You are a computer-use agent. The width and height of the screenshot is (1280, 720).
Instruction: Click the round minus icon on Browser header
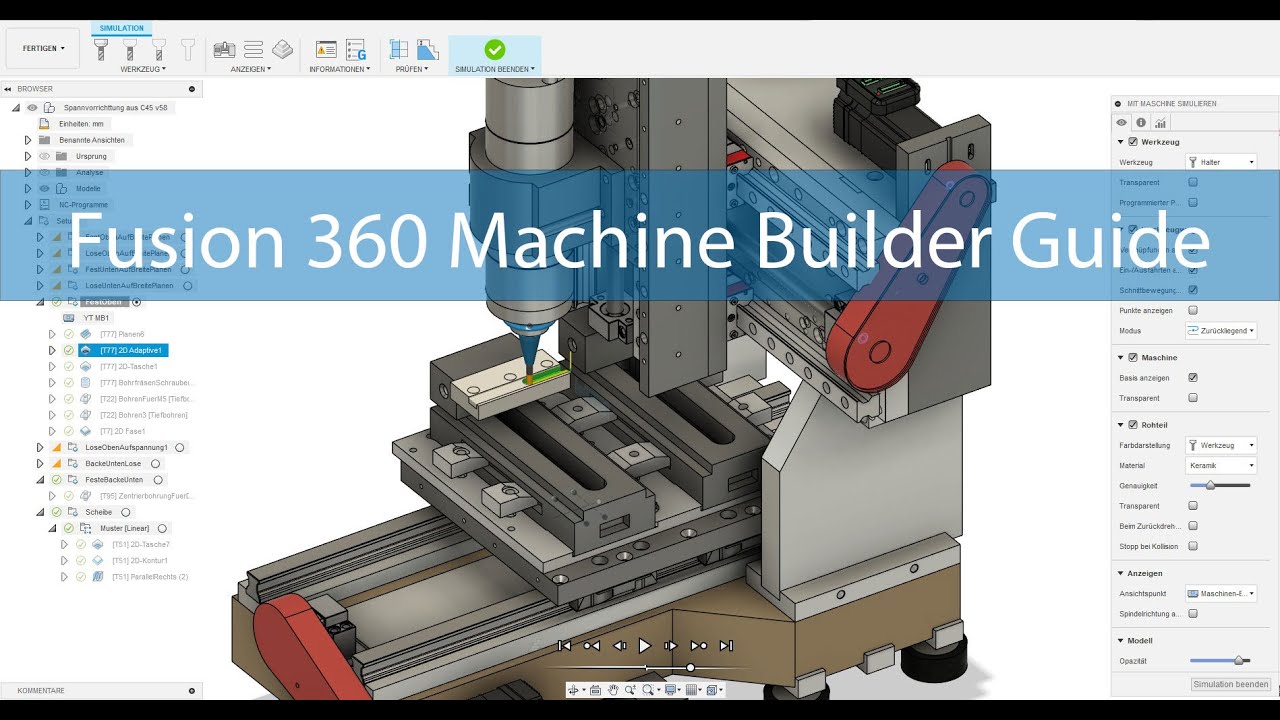click(x=192, y=89)
